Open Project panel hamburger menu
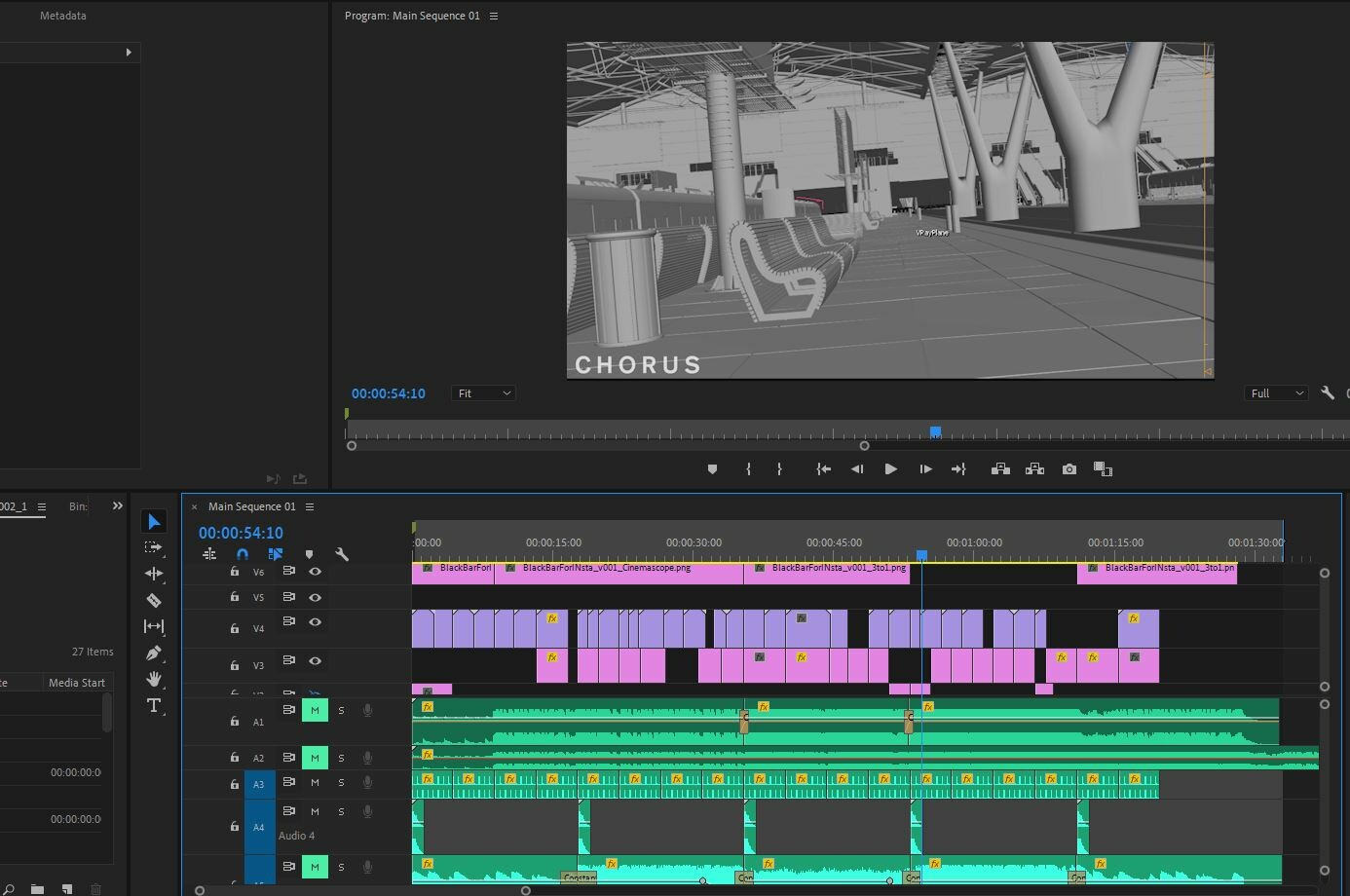1350x896 pixels. tap(42, 506)
